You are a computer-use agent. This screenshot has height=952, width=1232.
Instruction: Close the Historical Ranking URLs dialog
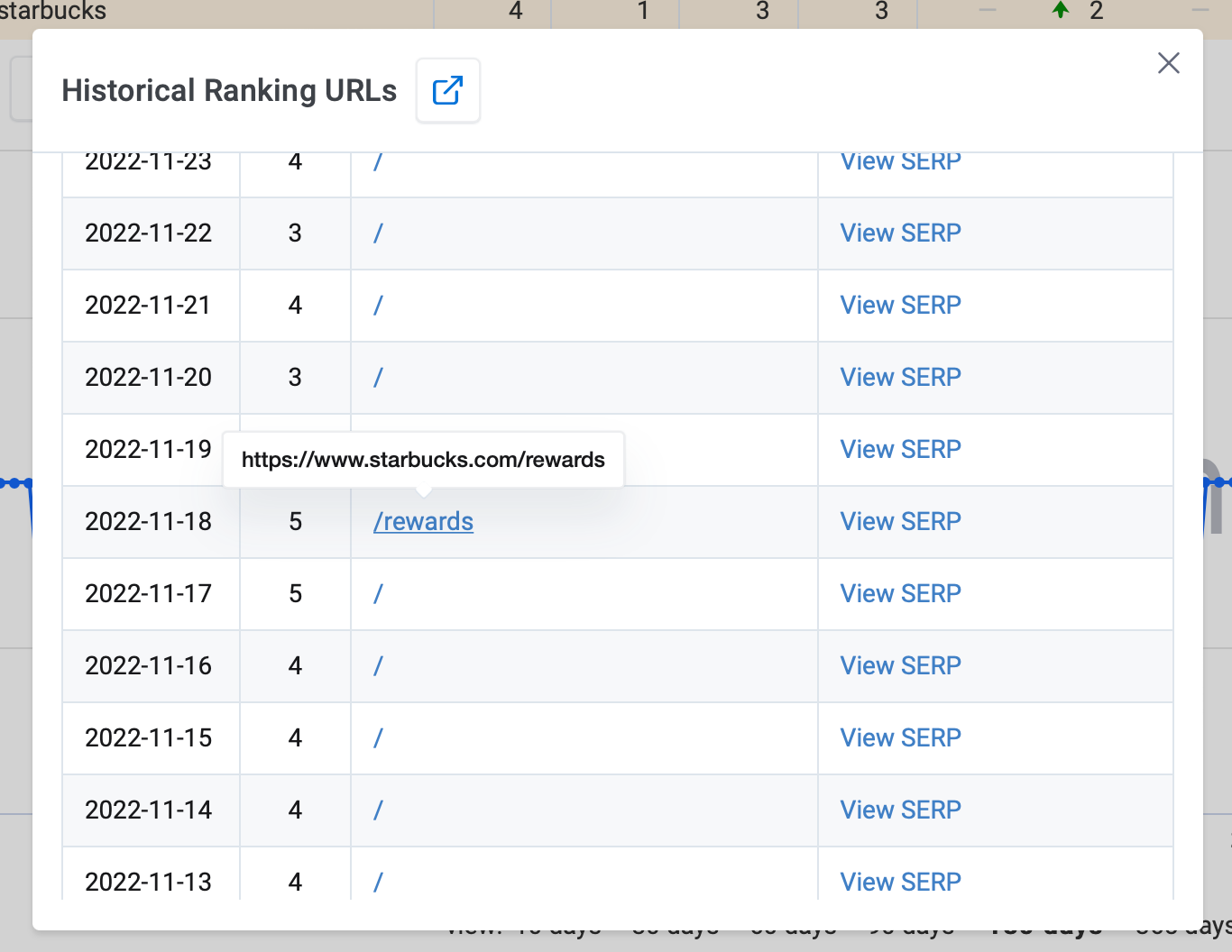point(1169,63)
